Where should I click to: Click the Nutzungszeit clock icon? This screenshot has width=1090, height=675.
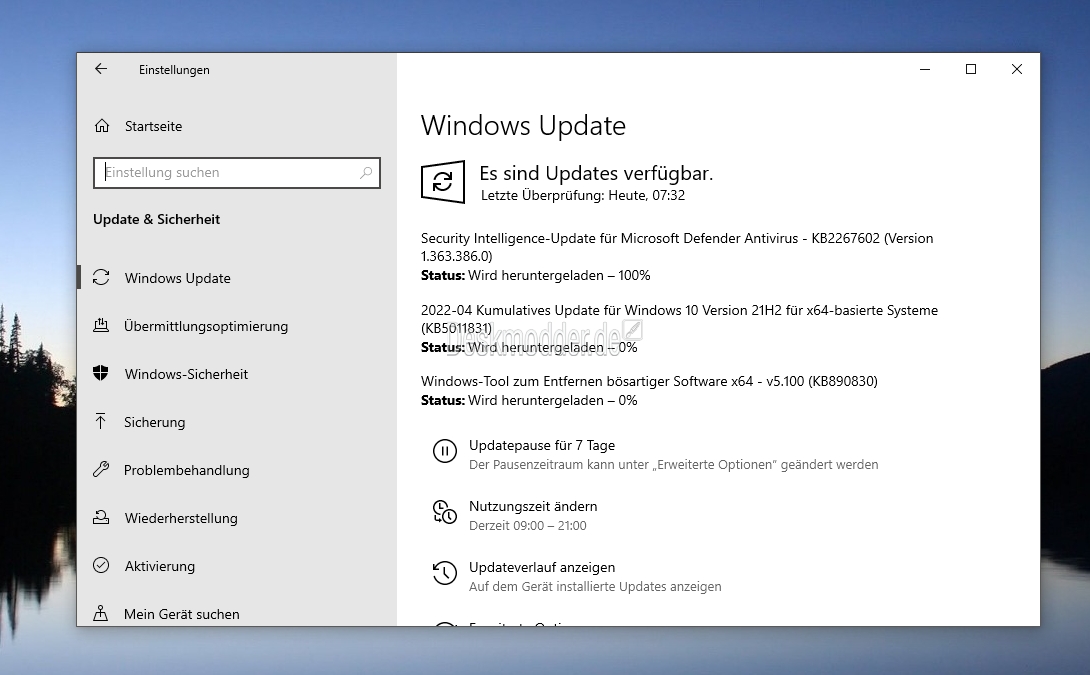click(444, 512)
